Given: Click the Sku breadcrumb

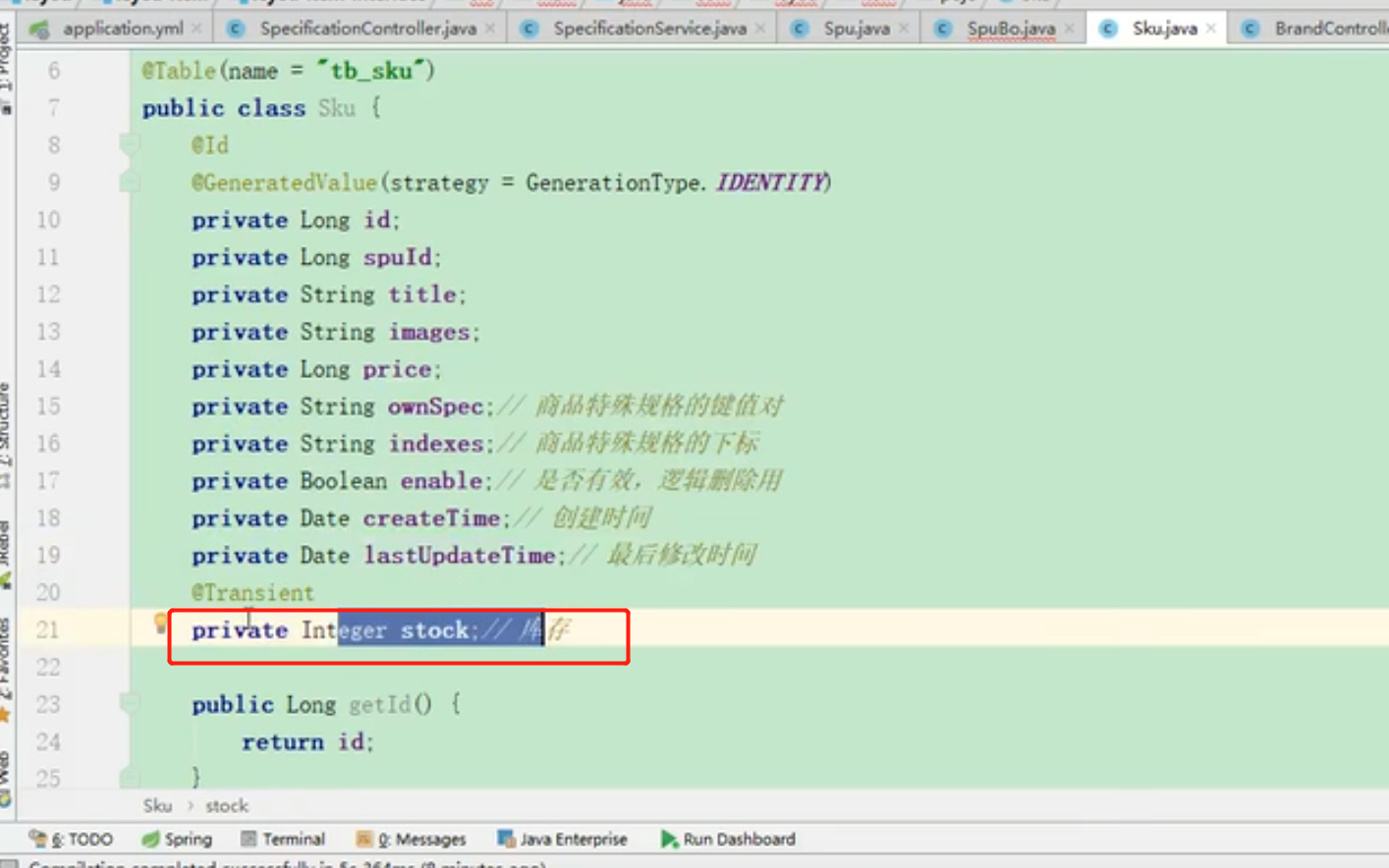Looking at the screenshot, I should [157, 806].
